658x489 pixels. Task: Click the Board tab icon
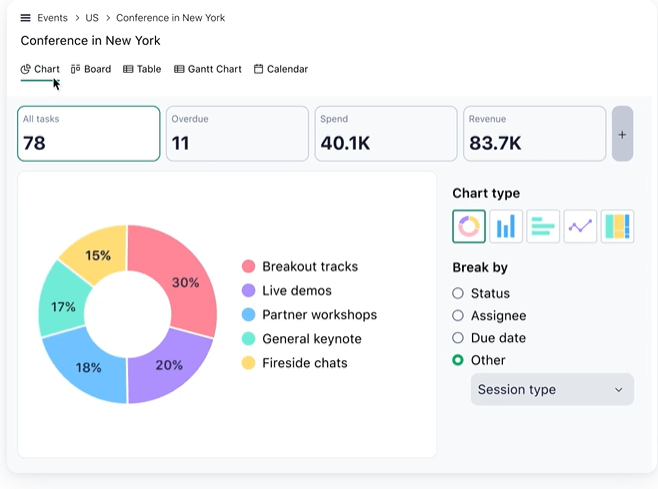click(76, 69)
